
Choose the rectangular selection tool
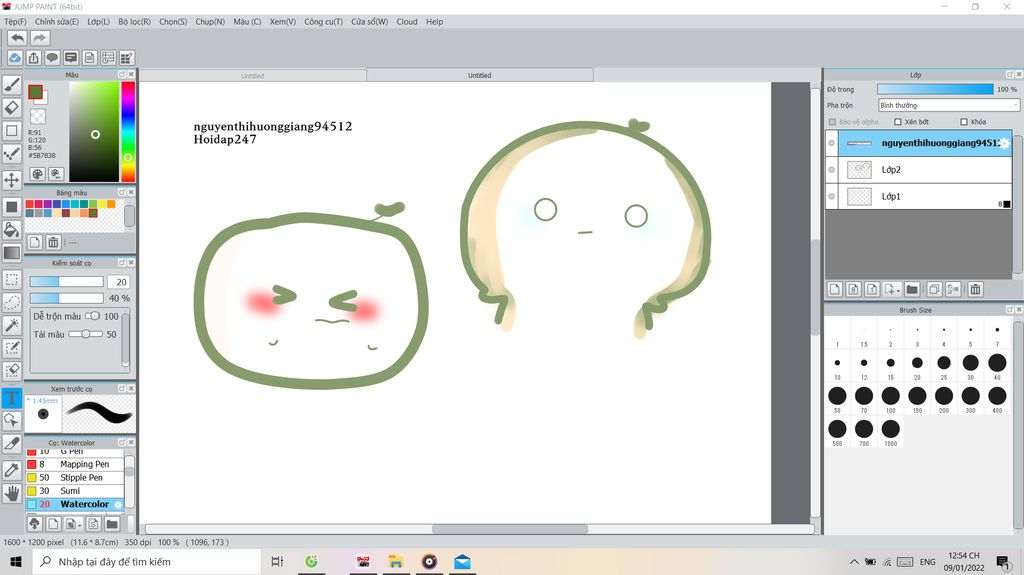(x=12, y=280)
